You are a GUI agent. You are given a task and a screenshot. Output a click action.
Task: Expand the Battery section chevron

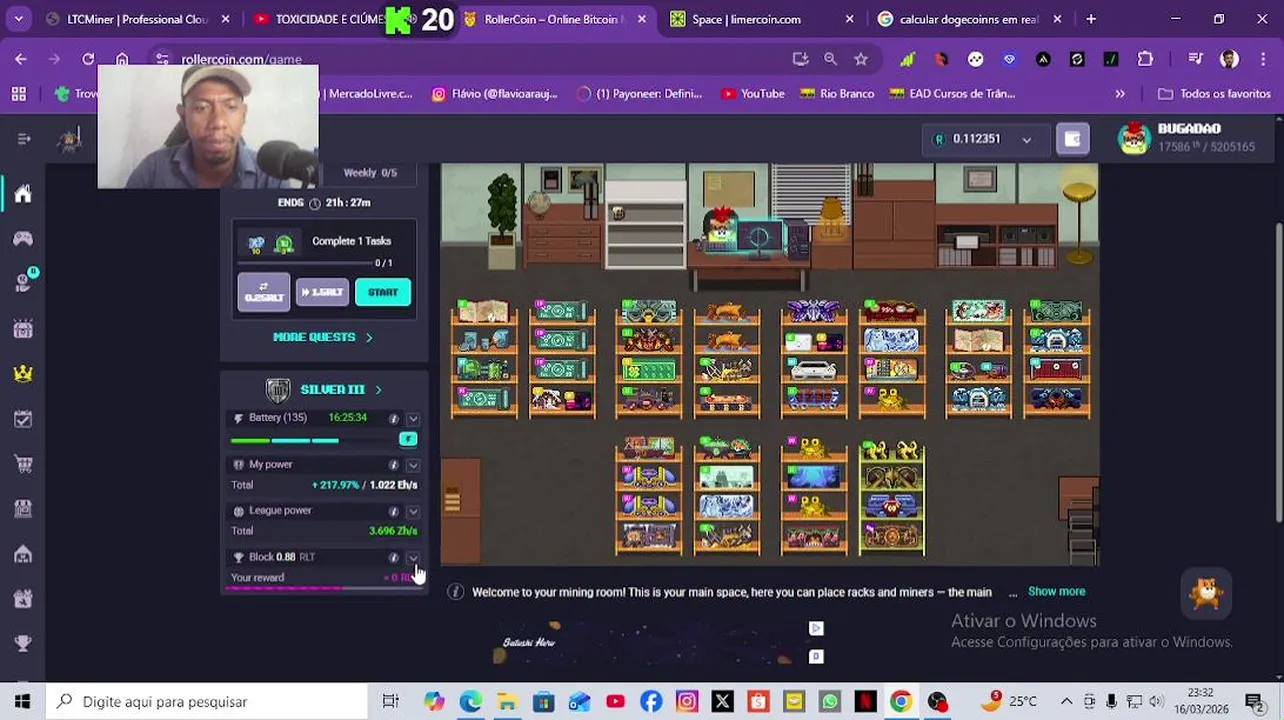tap(413, 418)
